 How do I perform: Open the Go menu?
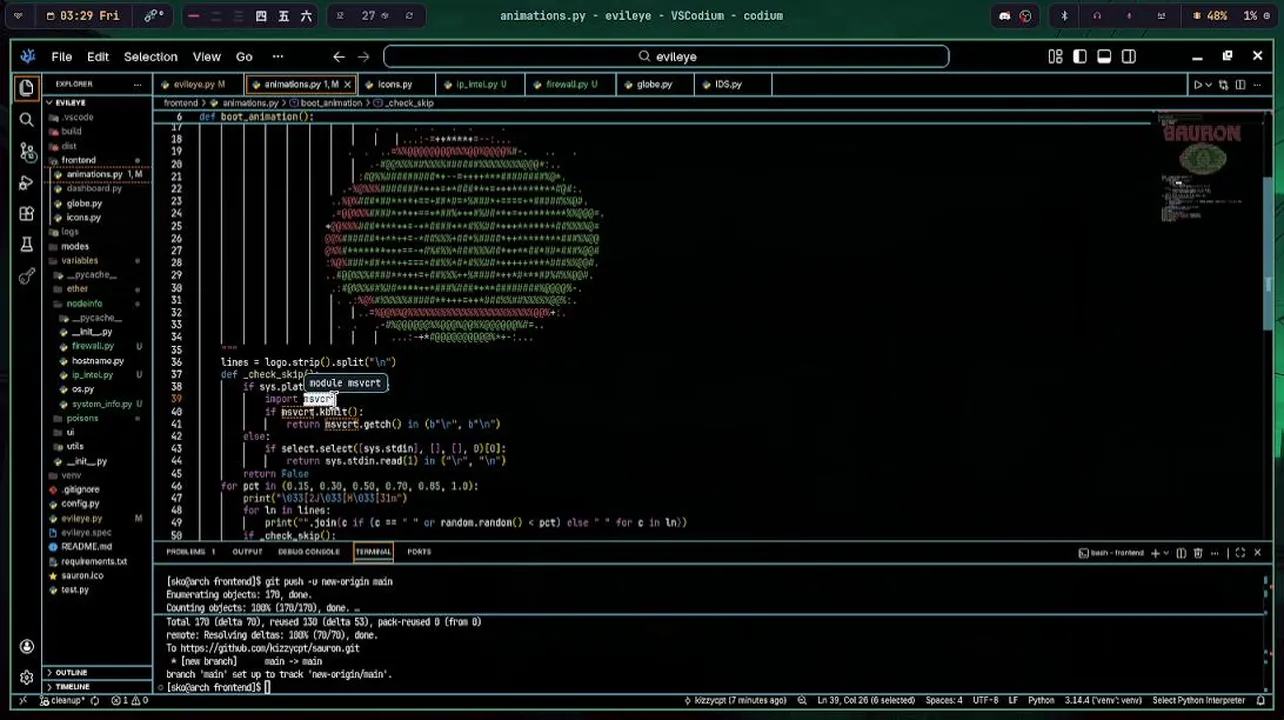click(x=244, y=57)
